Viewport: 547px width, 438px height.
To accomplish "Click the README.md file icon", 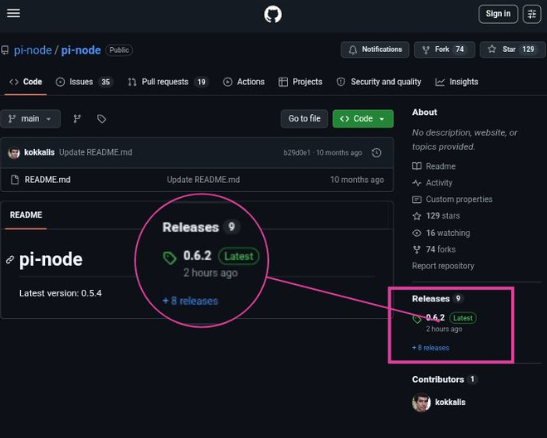I will point(15,180).
